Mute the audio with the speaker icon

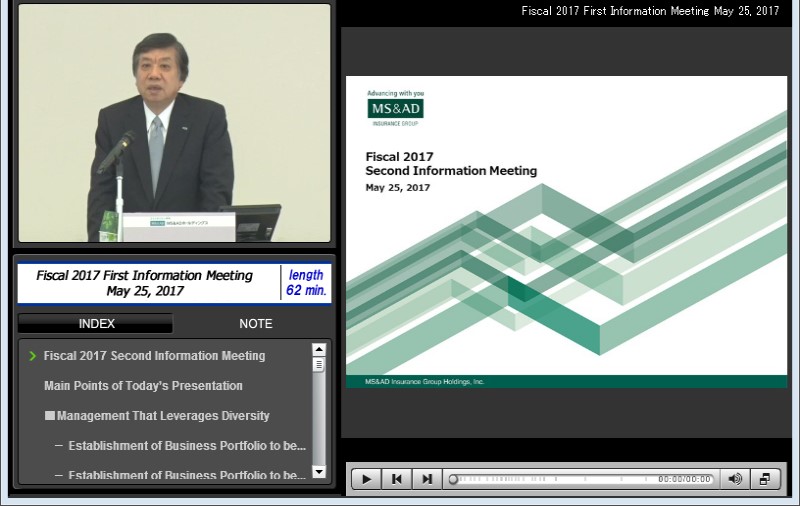735,479
